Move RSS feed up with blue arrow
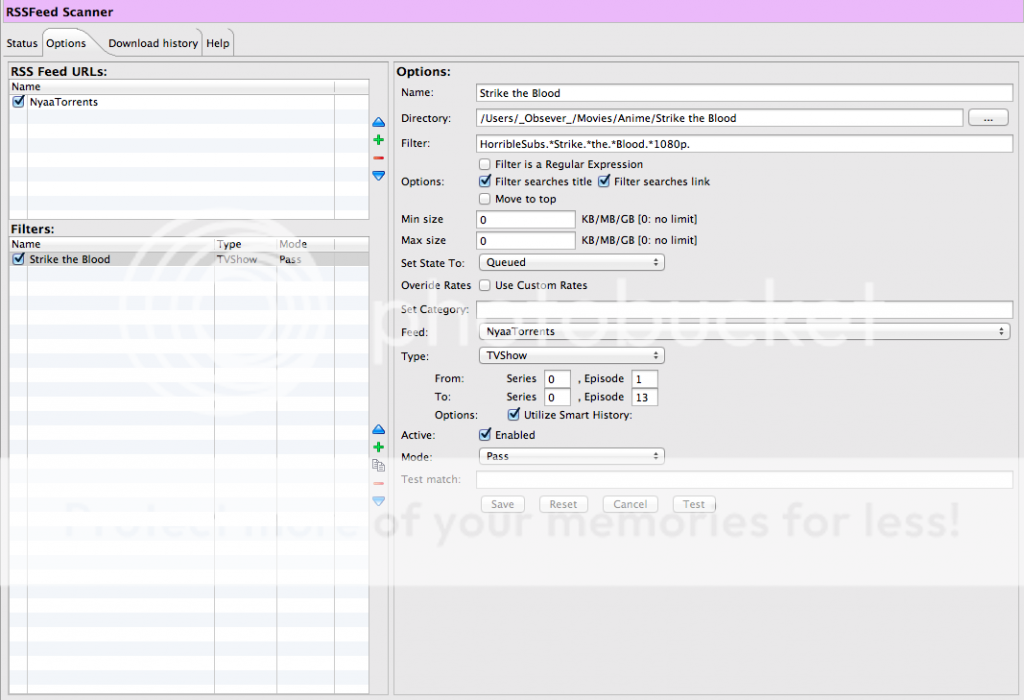Viewport: 1024px width, 700px height. pyautogui.click(x=378, y=122)
